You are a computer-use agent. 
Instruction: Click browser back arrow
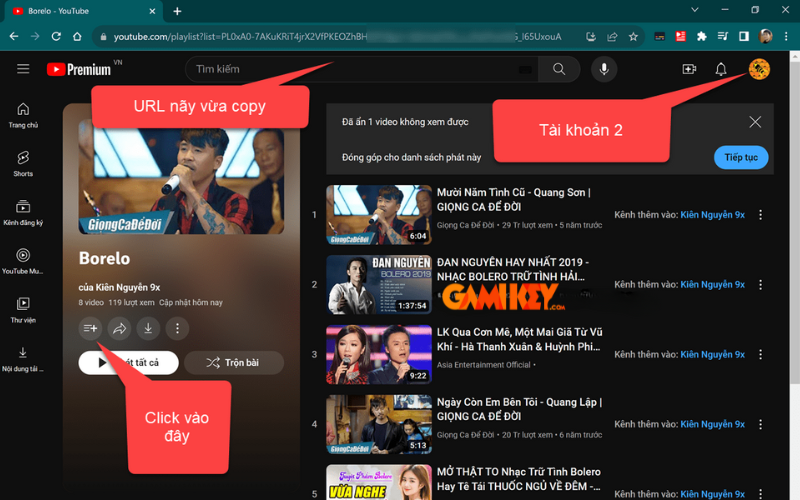pyautogui.click(x=14, y=37)
